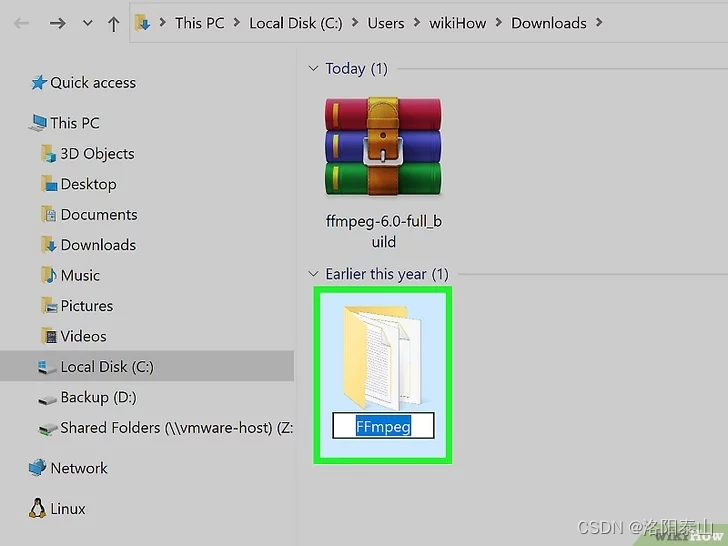Open Network in the navigation pane
Viewport: 728px width, 546px height.
pyautogui.click(x=79, y=468)
